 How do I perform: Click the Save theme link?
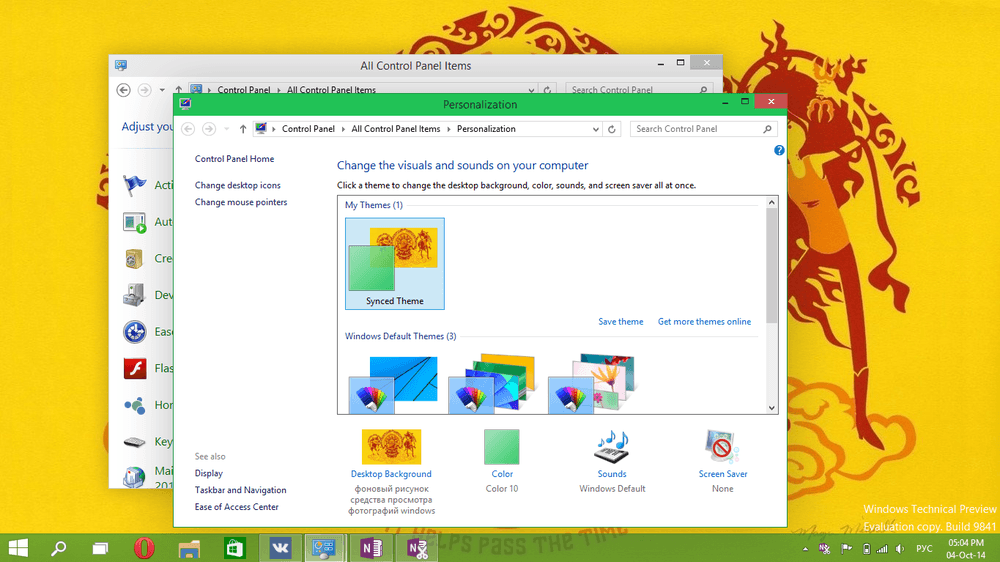tap(621, 322)
